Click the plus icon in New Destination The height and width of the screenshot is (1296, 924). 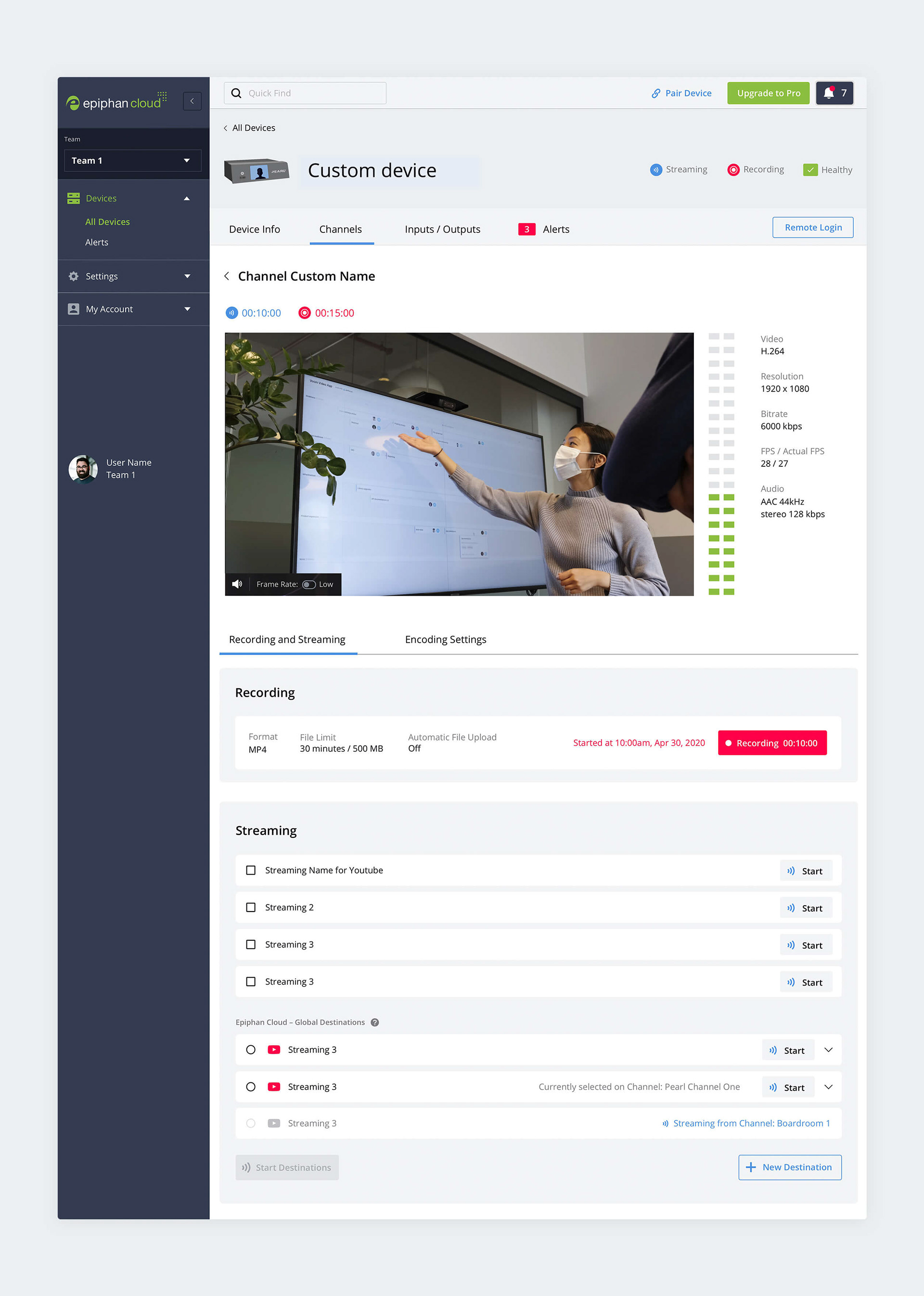[751, 1168]
